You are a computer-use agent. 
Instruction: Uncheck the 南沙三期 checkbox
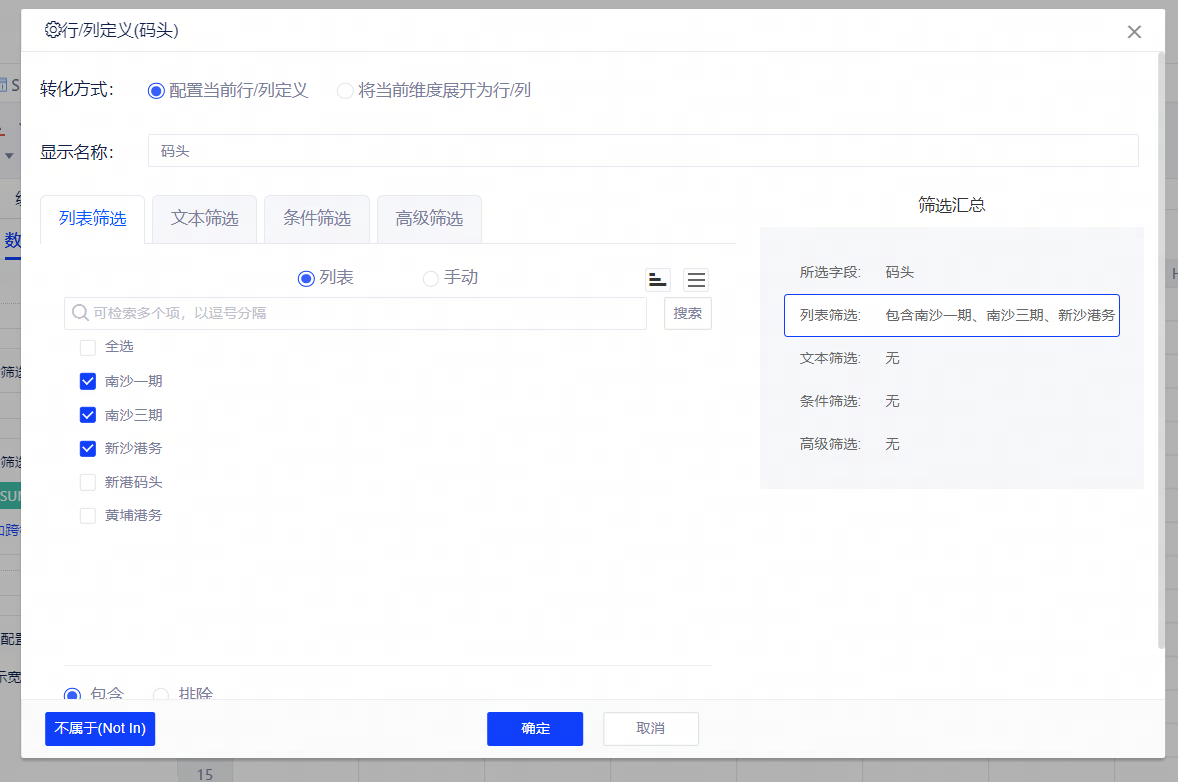point(88,415)
